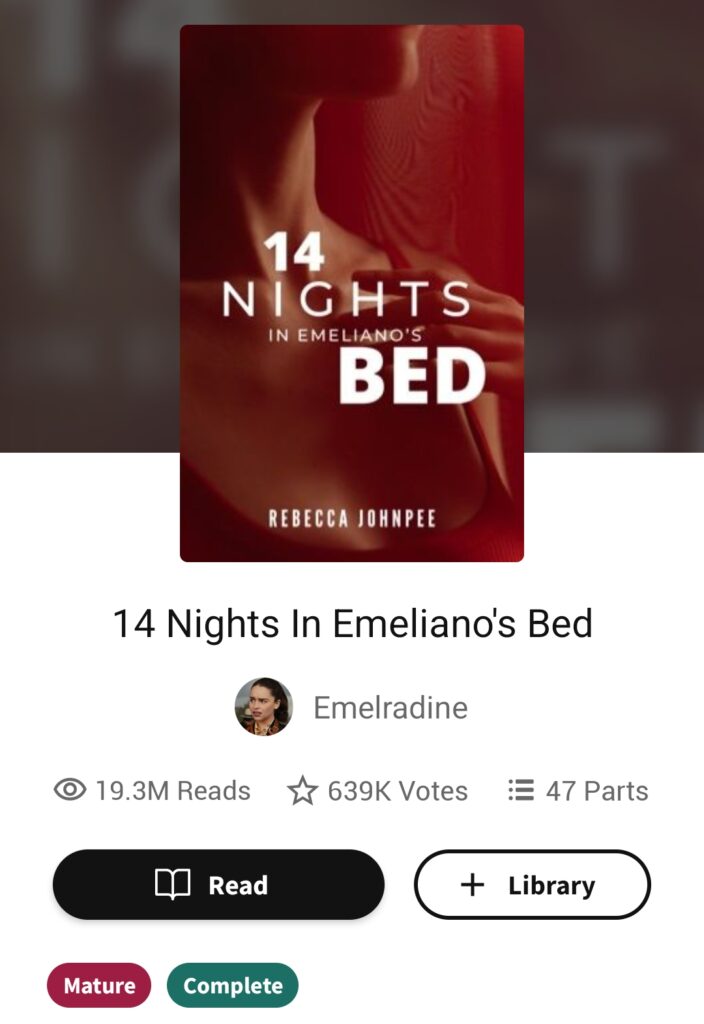The height and width of the screenshot is (1024, 704).
Task: Click the open book icon in Read button
Action: [172, 885]
